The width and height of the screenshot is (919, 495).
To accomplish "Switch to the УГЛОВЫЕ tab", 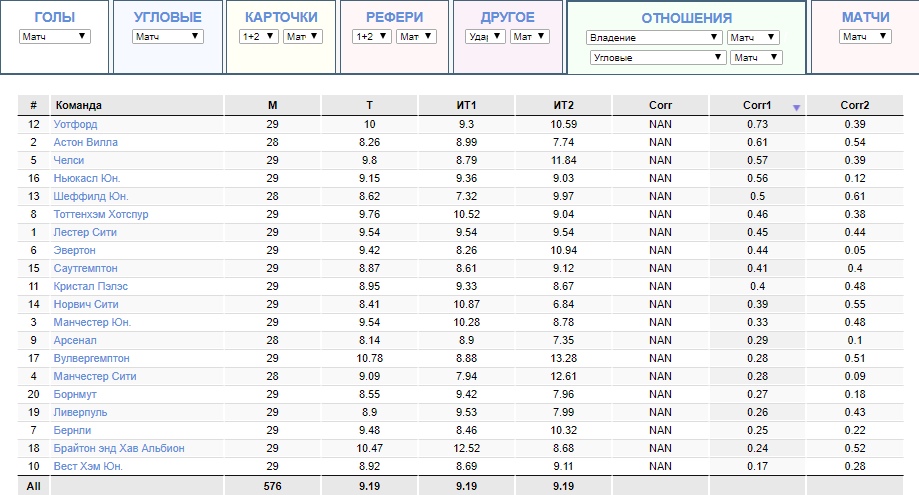I will click(x=167, y=18).
